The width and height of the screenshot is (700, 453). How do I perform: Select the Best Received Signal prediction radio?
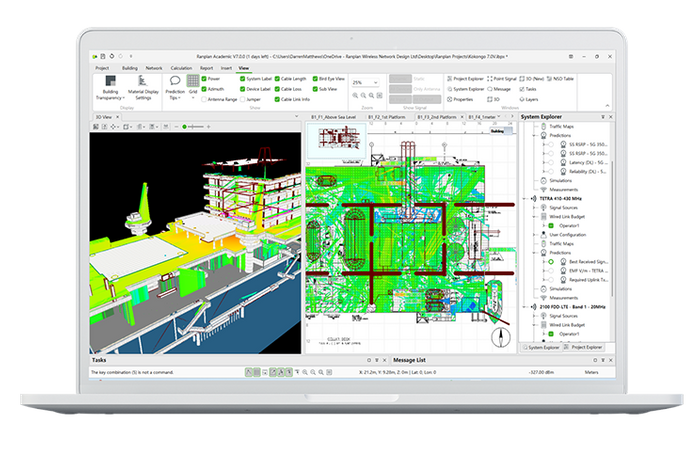click(551, 262)
